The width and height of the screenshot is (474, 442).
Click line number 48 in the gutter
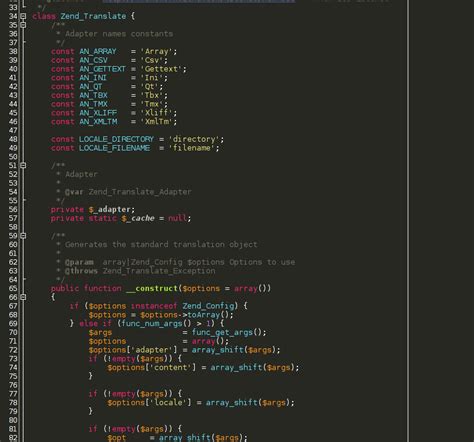click(13, 139)
